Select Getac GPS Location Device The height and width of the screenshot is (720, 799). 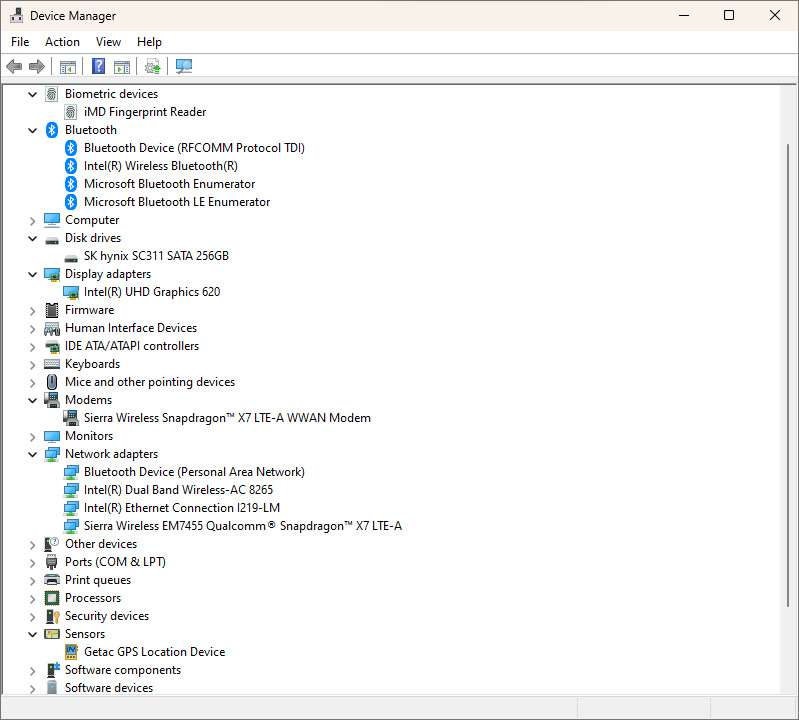[154, 652]
